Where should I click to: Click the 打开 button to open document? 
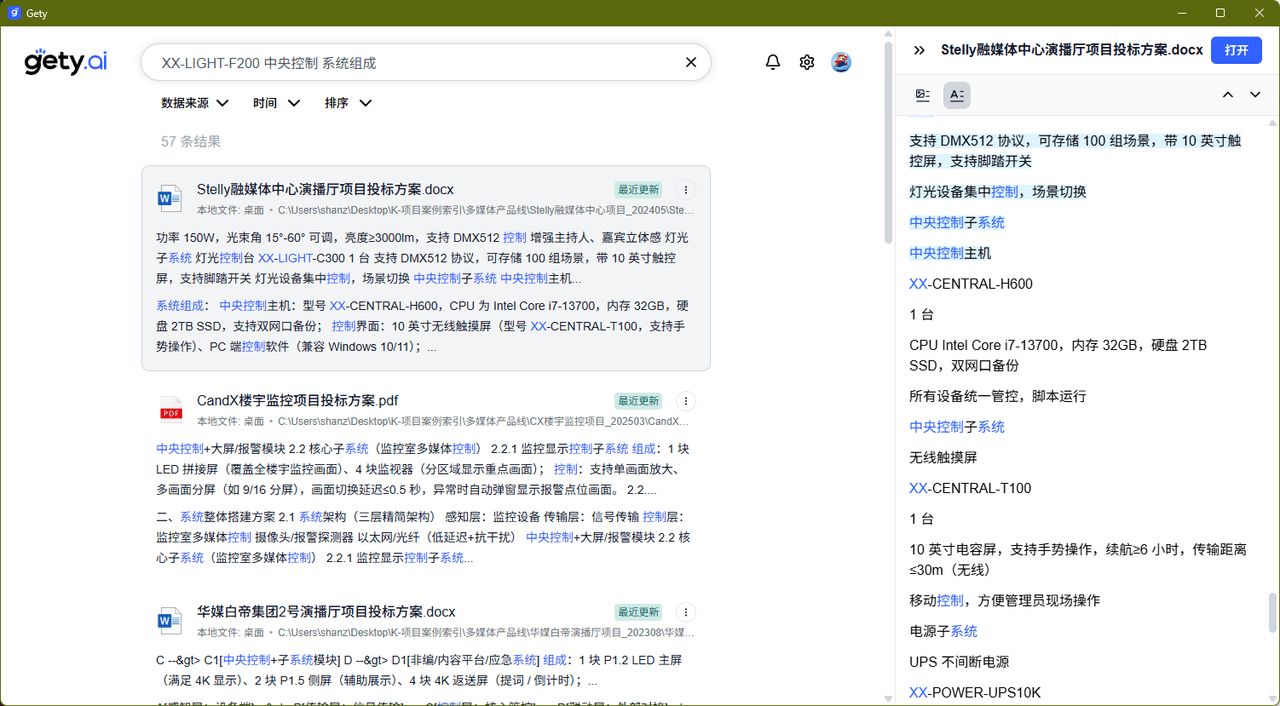(x=1236, y=50)
